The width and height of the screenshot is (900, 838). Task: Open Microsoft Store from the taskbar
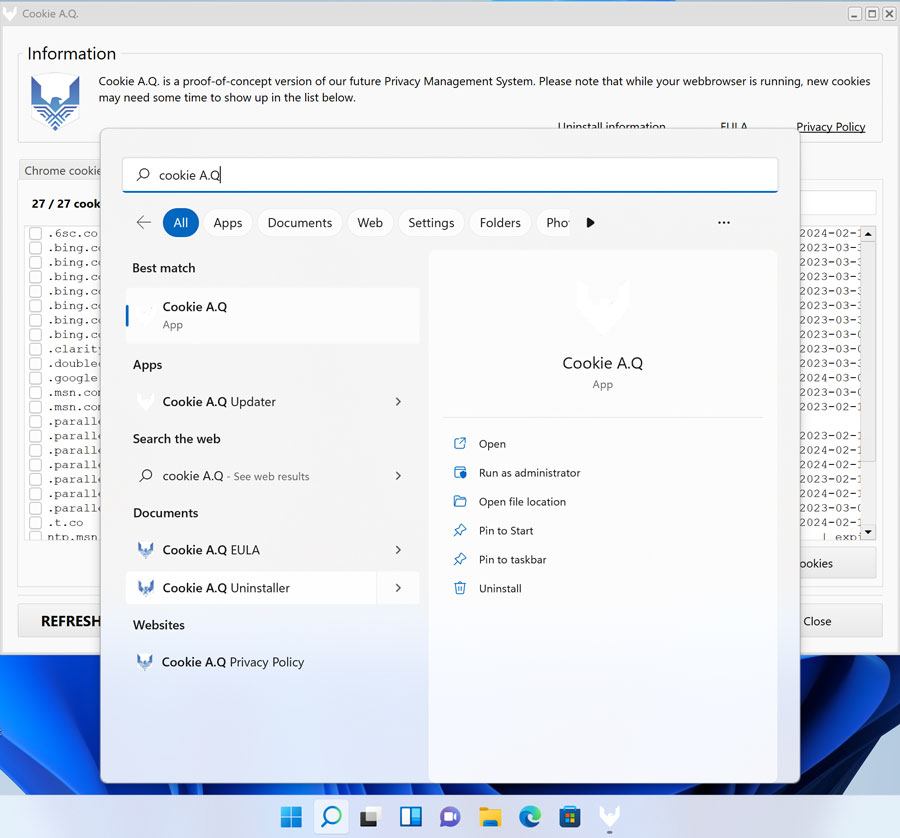[x=569, y=816]
